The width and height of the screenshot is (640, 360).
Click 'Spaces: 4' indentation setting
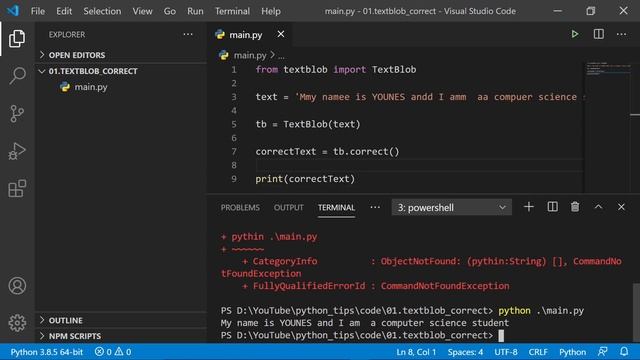tap(465, 351)
